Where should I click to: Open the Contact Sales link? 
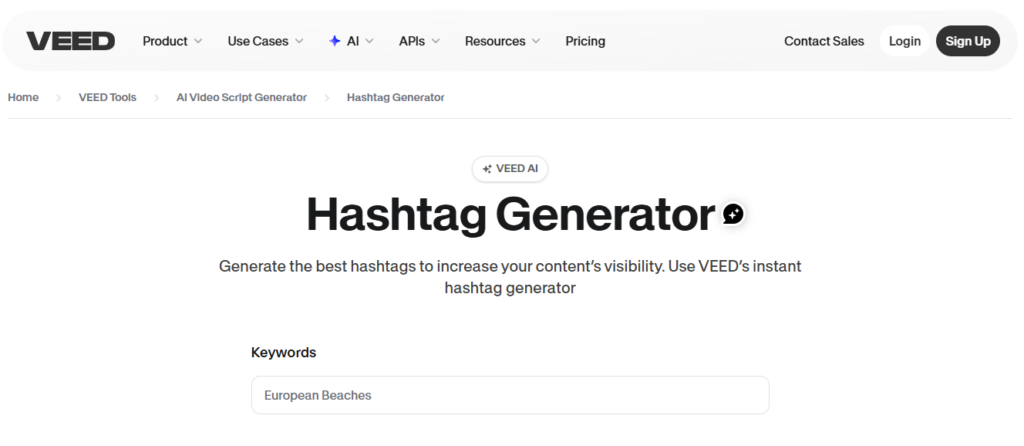tap(824, 41)
